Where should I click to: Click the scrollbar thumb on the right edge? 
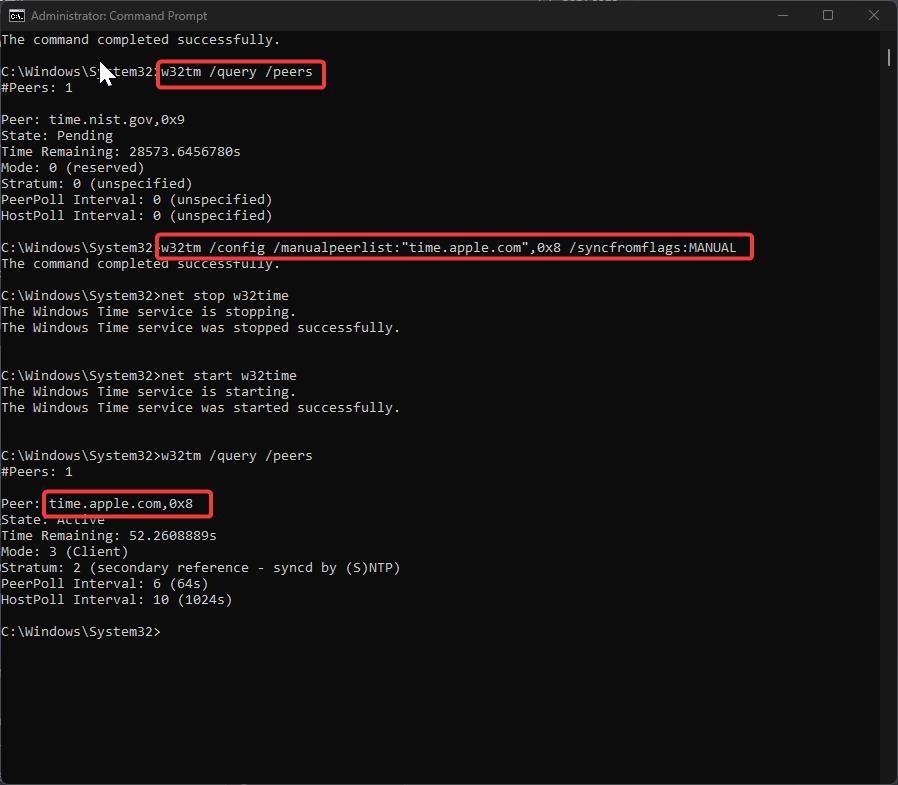point(887,58)
